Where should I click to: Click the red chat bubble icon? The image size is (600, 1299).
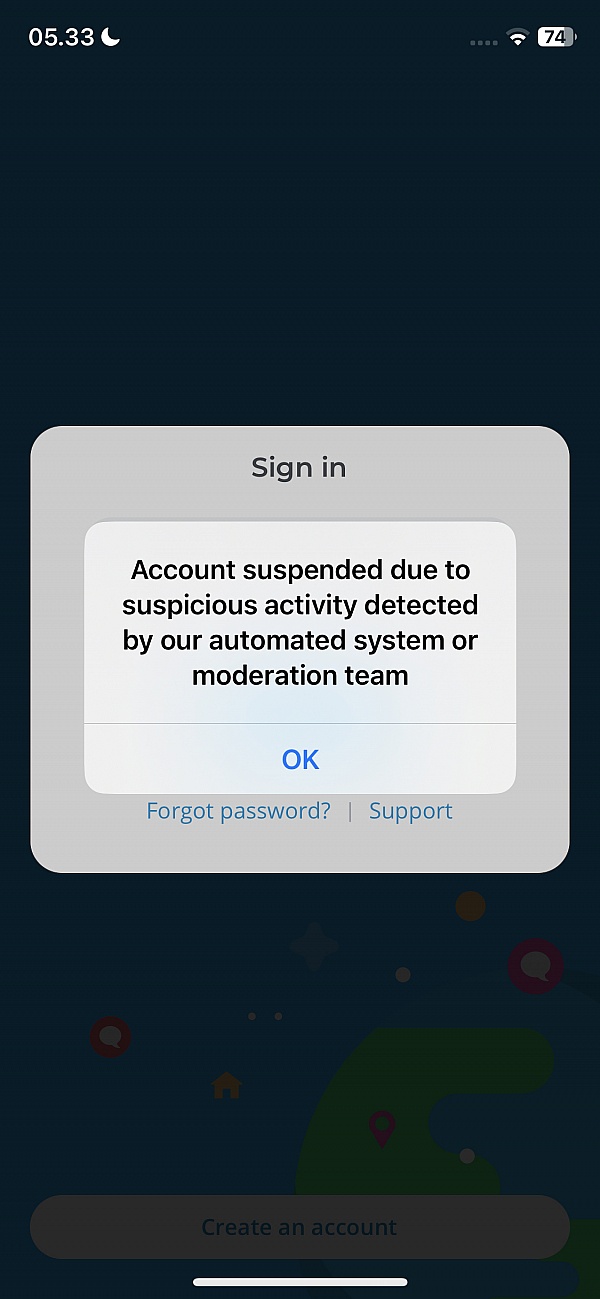click(110, 1037)
